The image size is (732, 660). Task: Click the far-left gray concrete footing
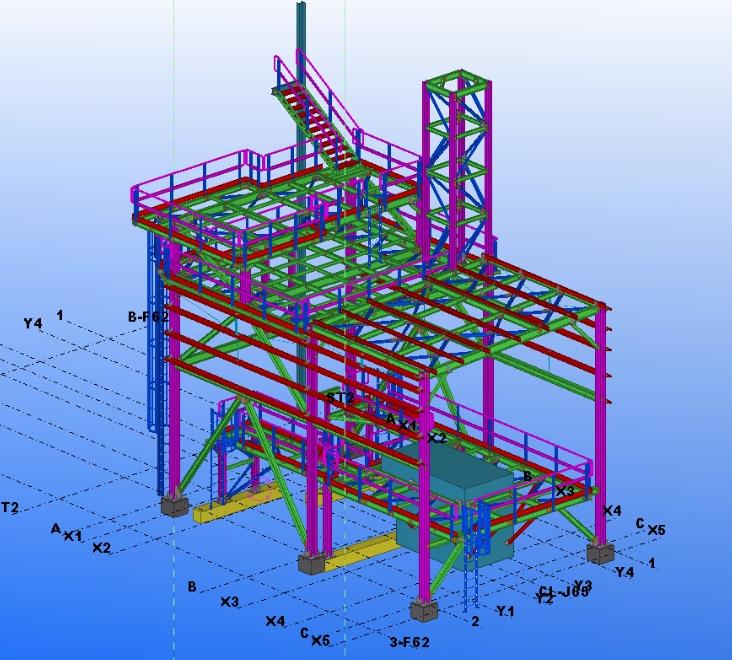point(174,505)
